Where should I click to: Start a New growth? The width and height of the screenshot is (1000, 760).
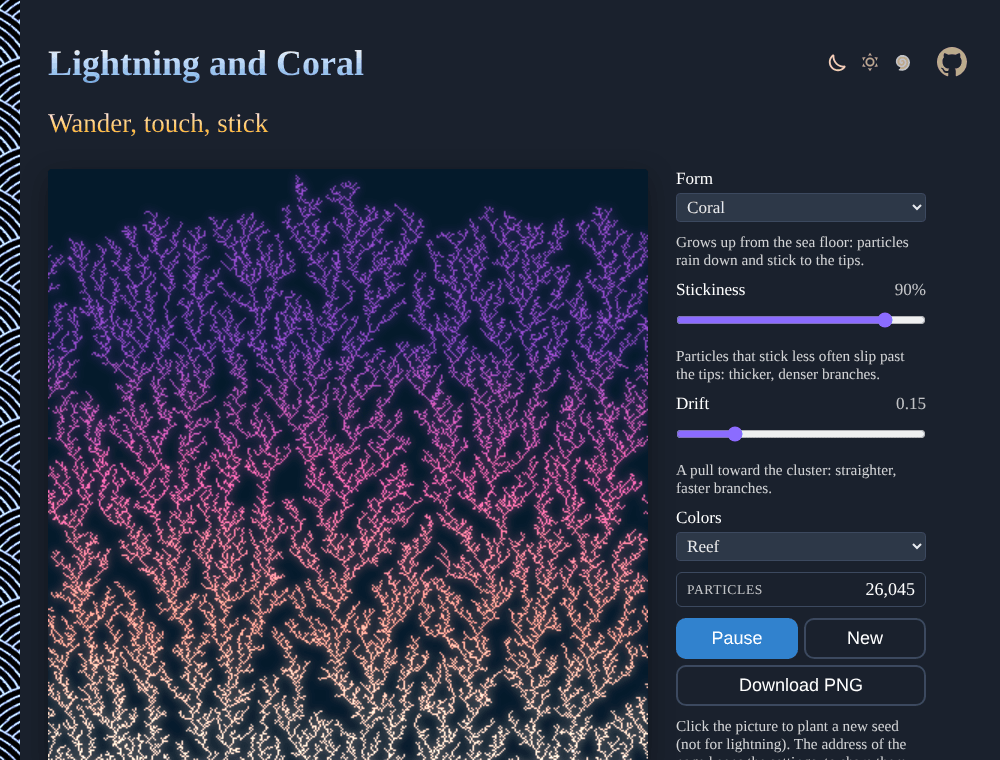tap(865, 638)
